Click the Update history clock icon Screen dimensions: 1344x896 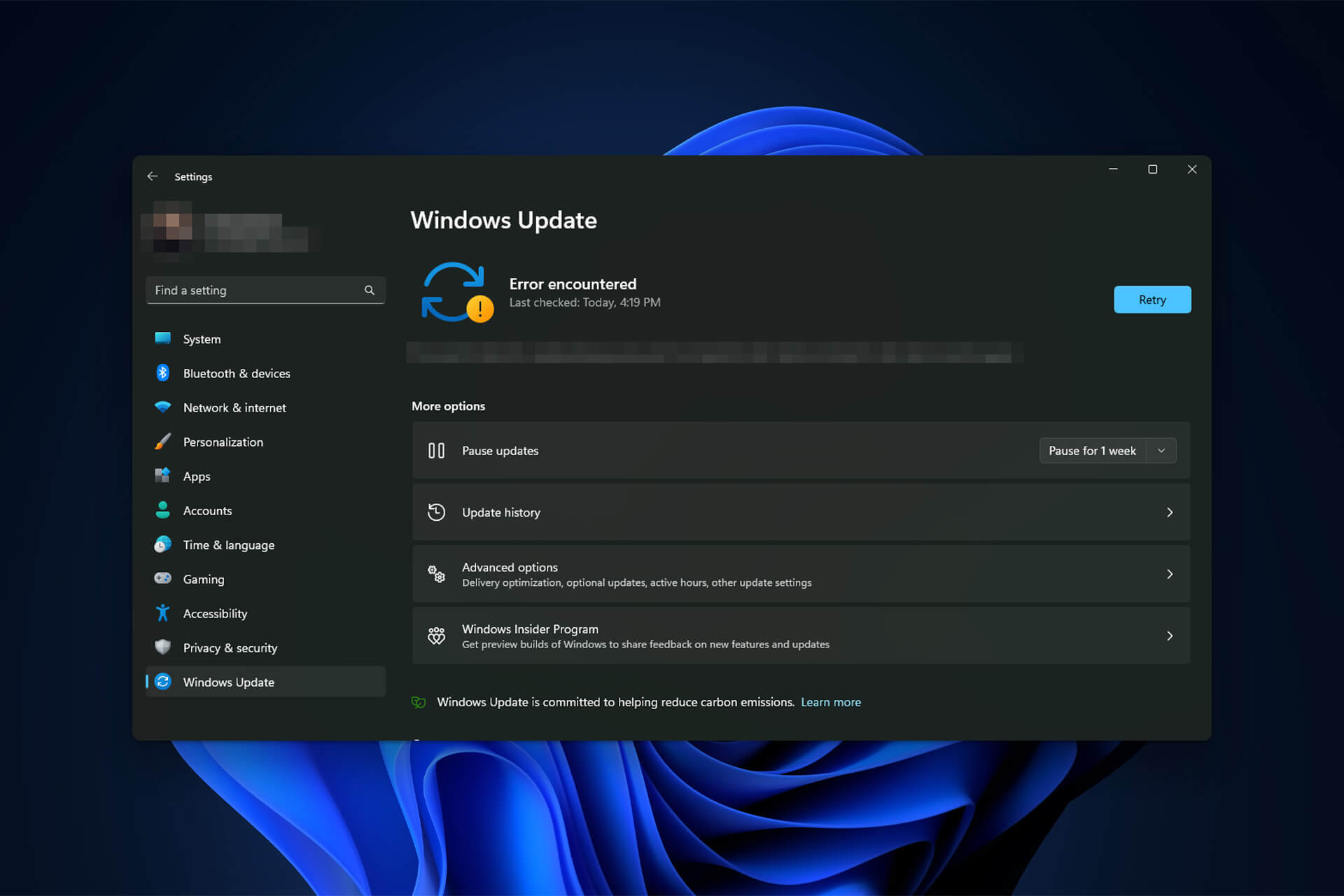click(x=436, y=512)
